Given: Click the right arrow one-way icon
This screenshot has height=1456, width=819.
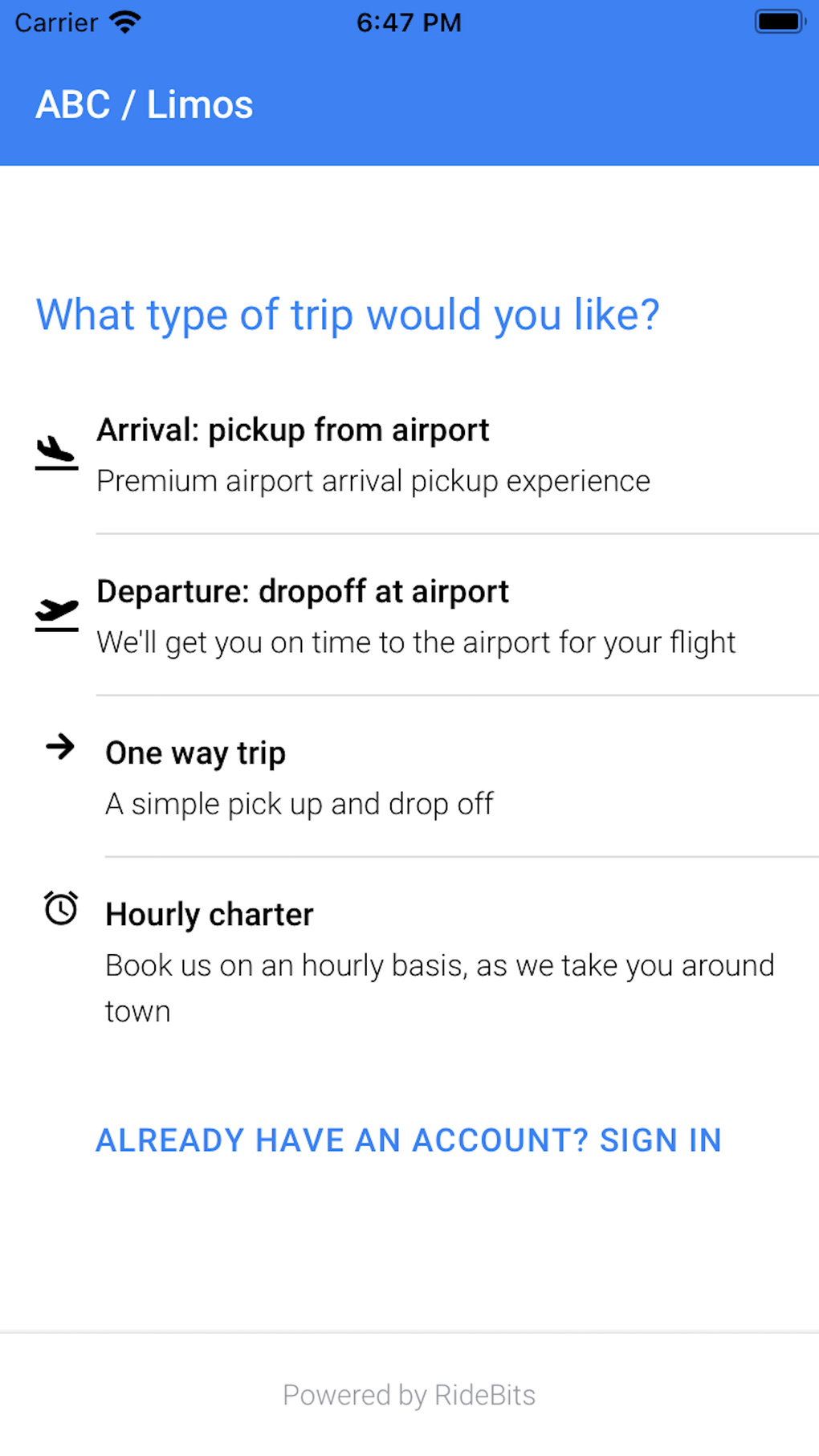Looking at the screenshot, I should point(60,747).
